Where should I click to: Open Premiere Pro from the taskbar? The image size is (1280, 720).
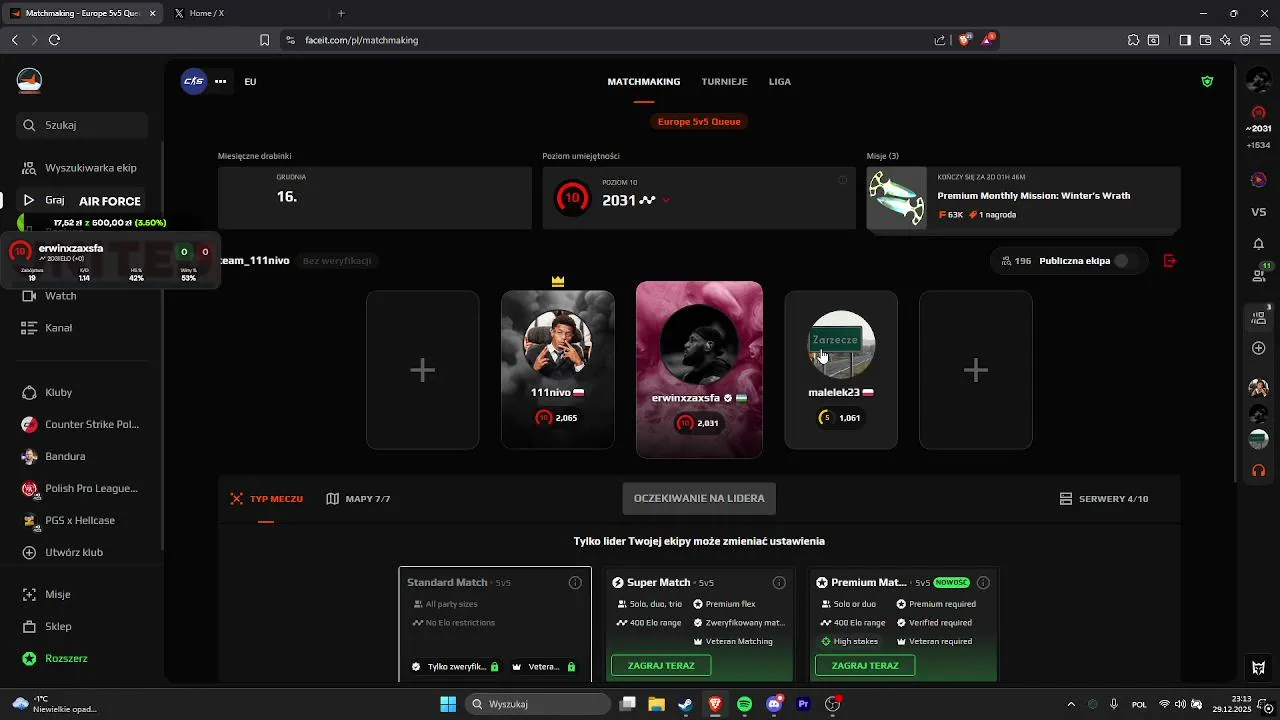(803, 704)
